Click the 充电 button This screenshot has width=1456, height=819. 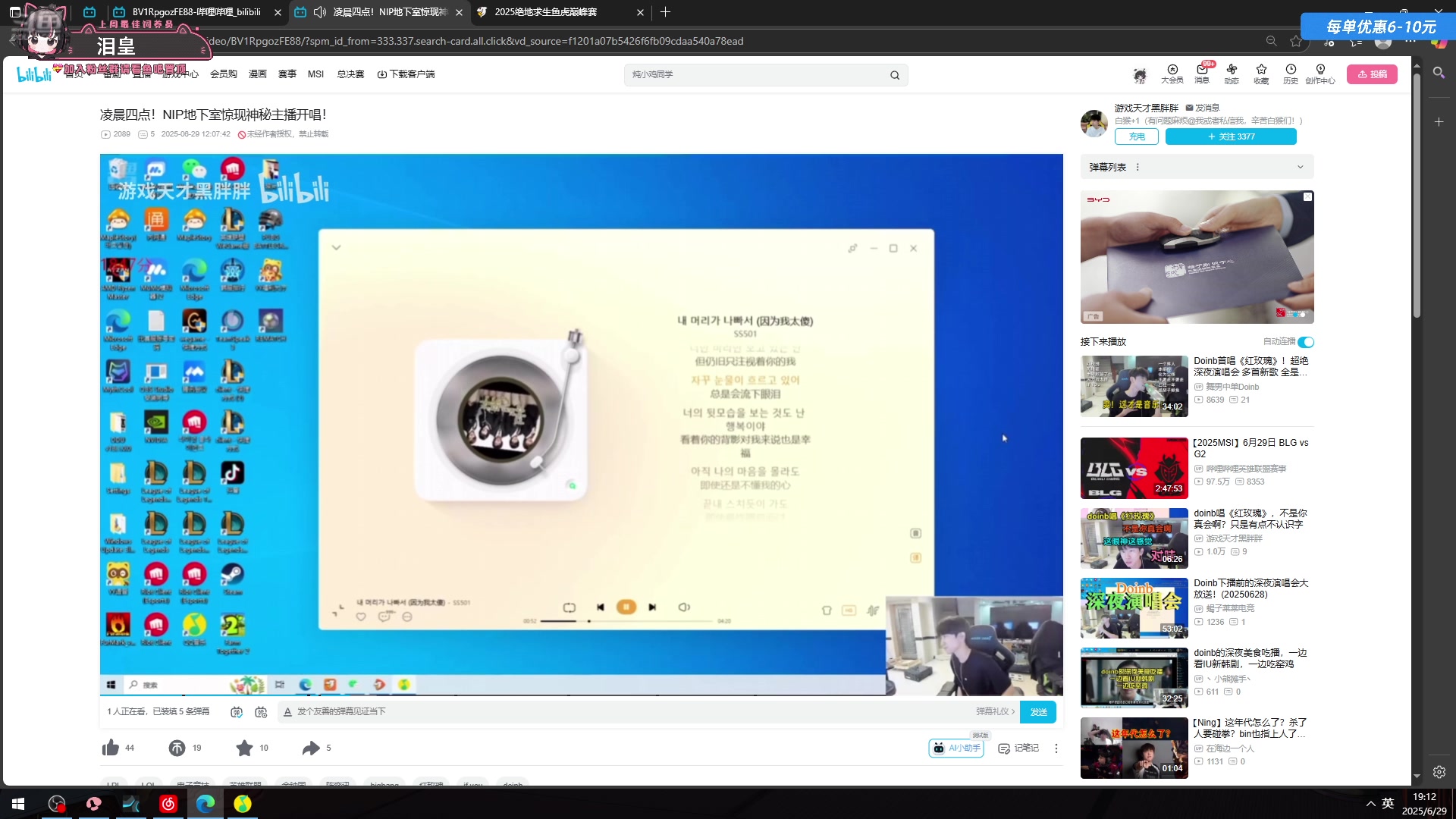[x=1137, y=136]
